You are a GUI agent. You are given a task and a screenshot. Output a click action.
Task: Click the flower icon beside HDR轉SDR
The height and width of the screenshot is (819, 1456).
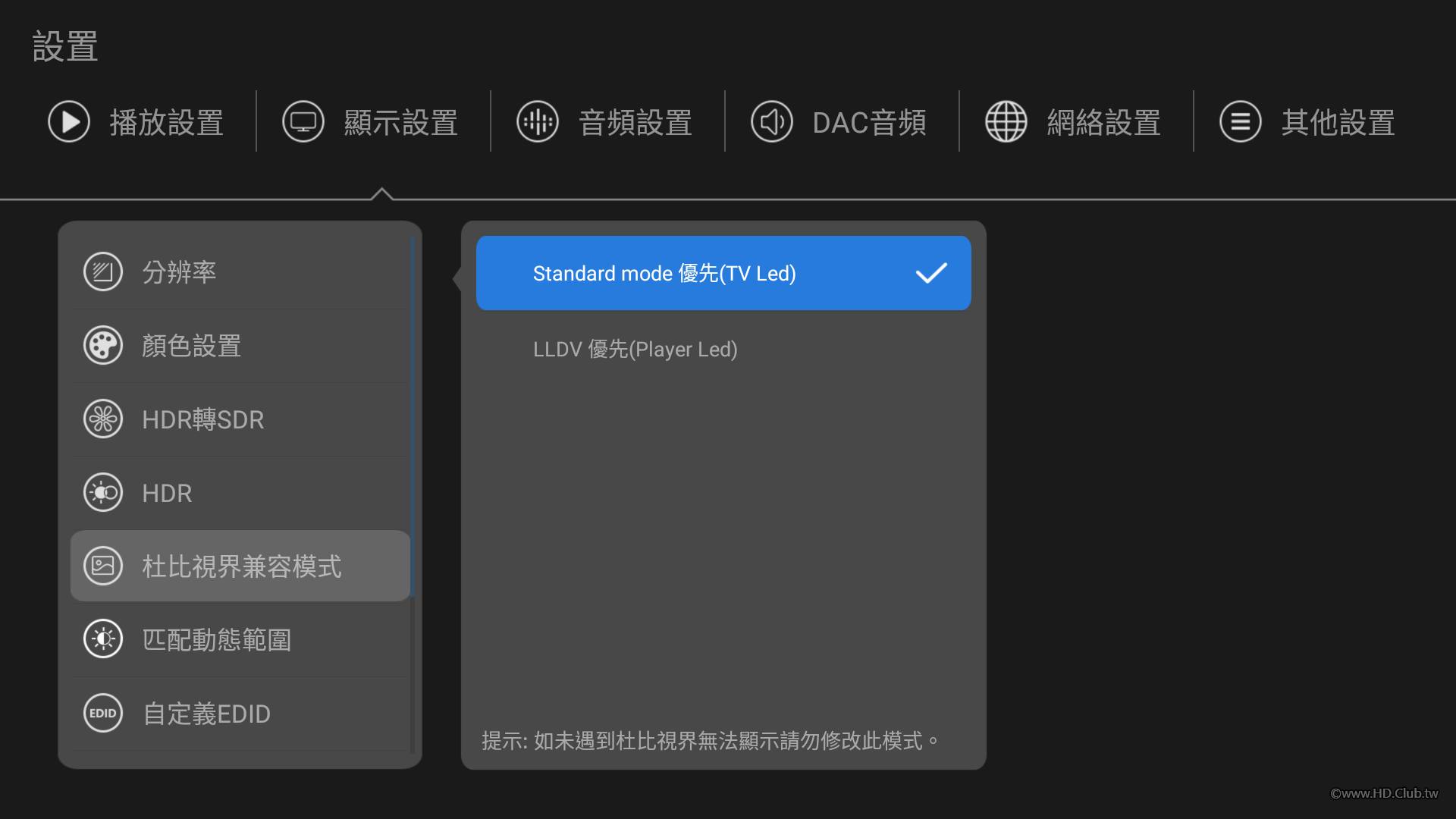tap(103, 419)
